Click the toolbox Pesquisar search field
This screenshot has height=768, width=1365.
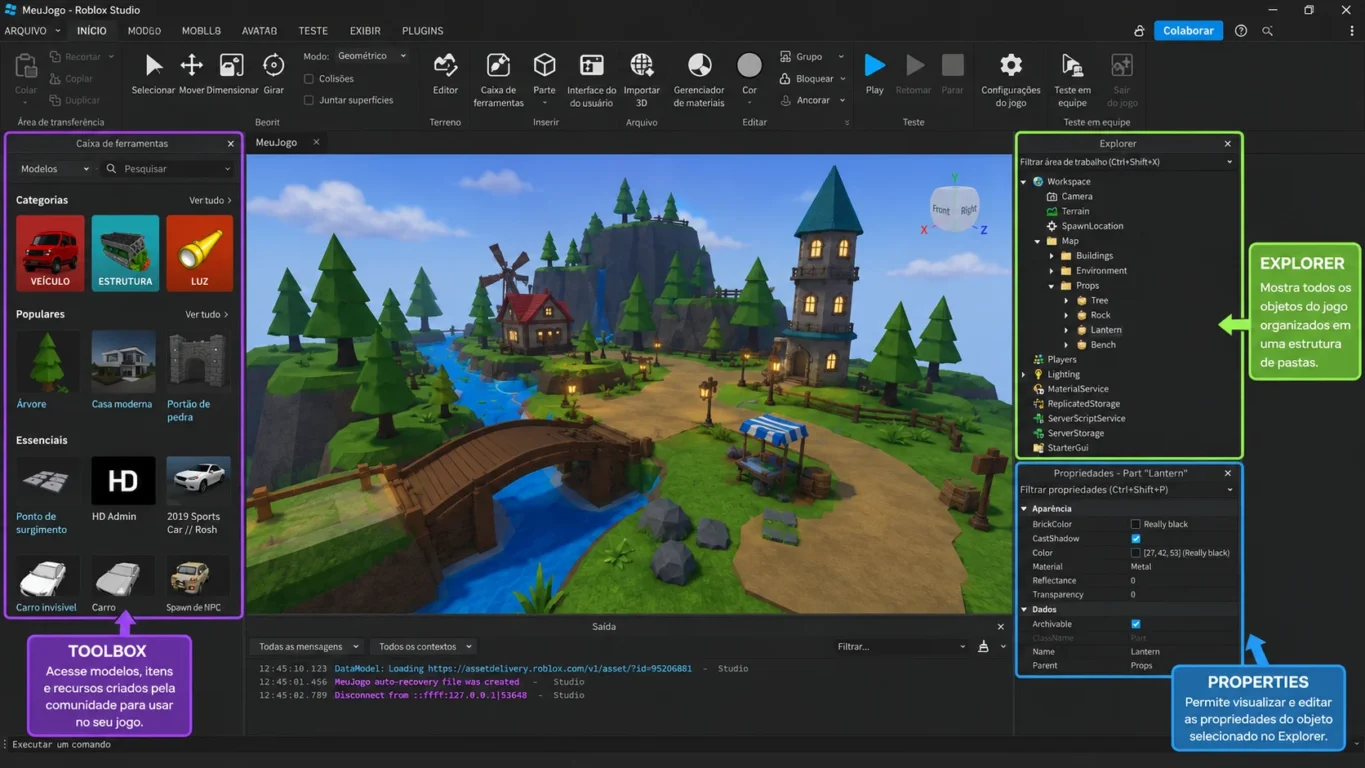pos(170,169)
